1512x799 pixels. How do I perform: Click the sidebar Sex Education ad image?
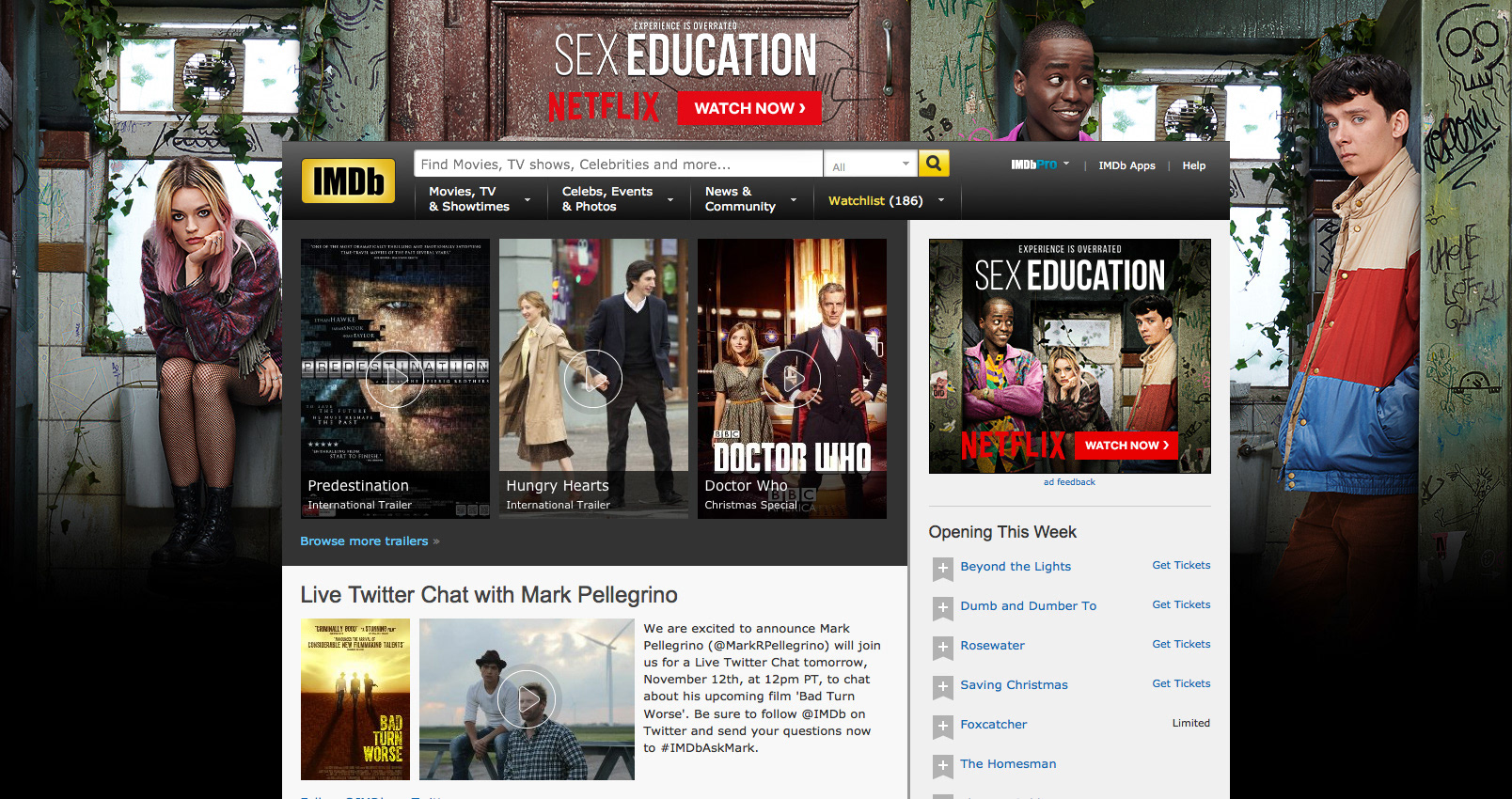(1069, 356)
